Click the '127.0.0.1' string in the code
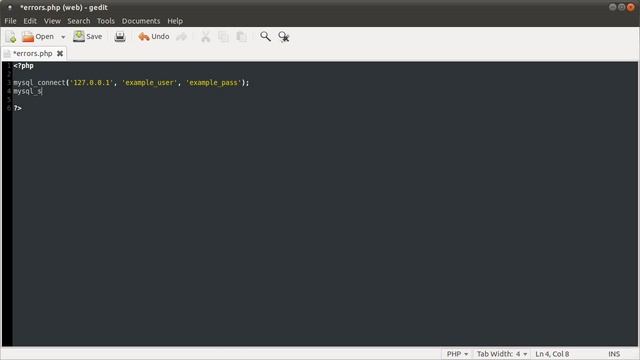The height and width of the screenshot is (360, 640). click(91, 82)
